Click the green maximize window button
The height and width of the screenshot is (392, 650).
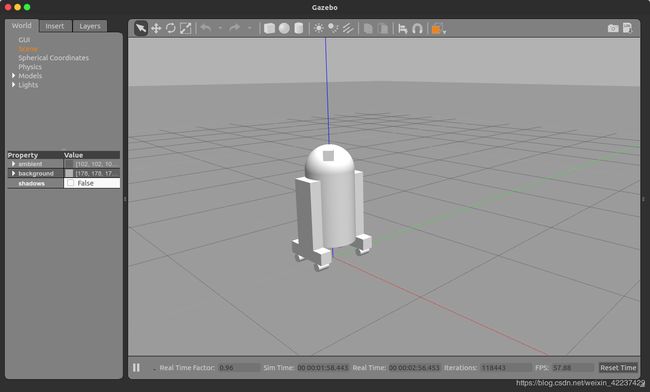point(27,7)
